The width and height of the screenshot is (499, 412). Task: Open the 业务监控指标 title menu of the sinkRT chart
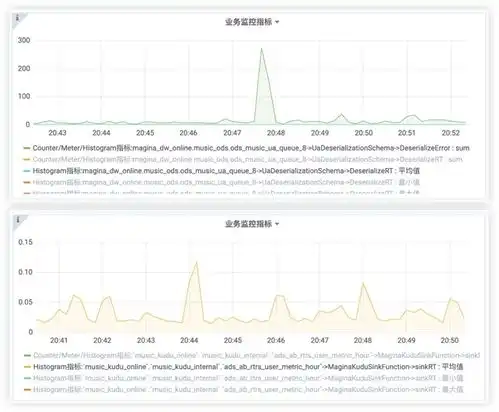tap(252, 224)
